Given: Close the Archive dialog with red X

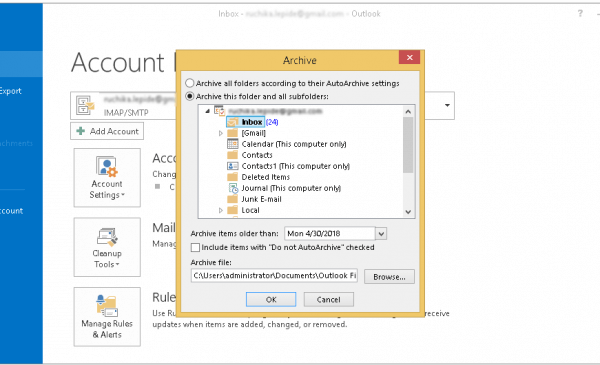Looking at the screenshot, I should point(409,57).
